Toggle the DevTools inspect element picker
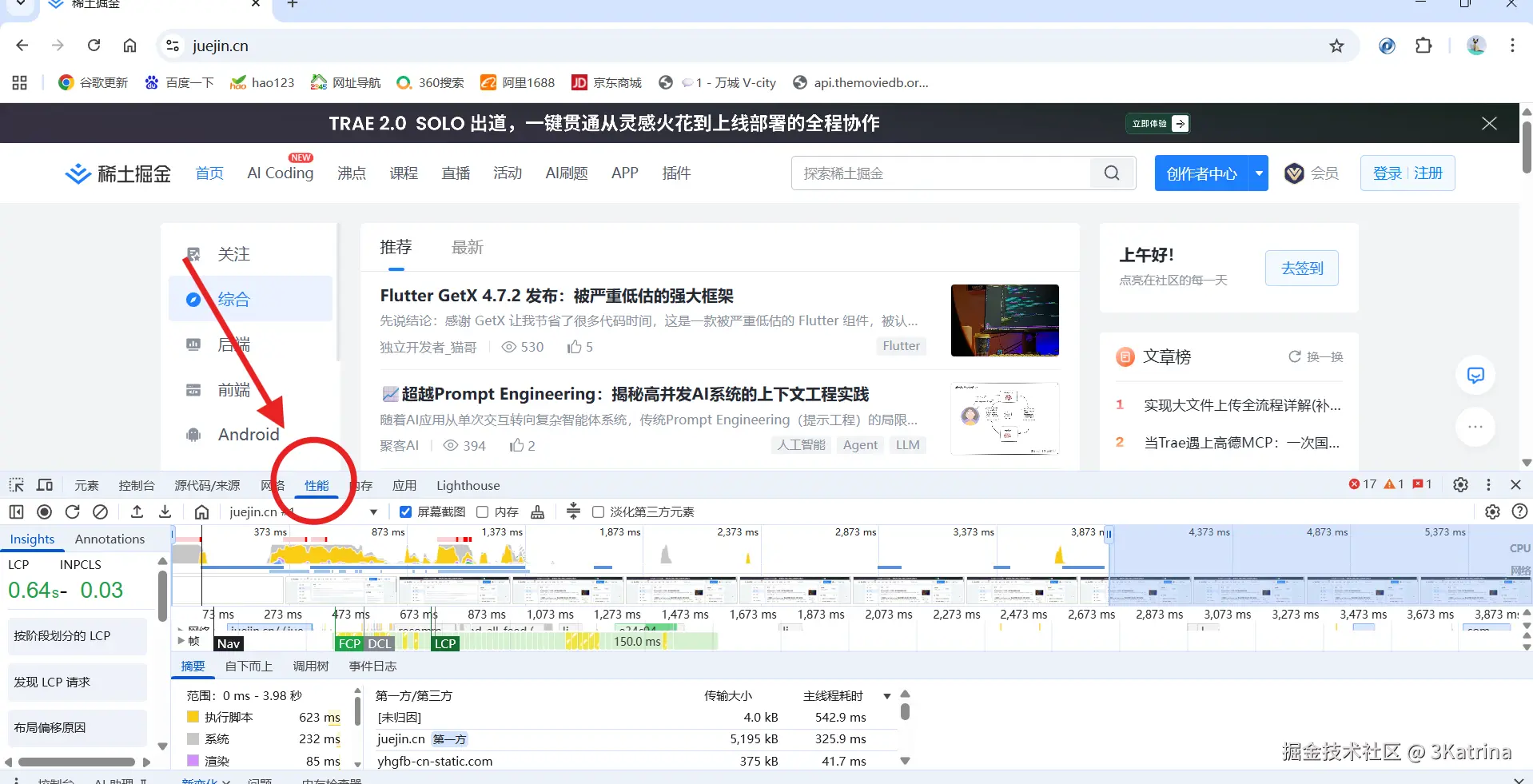 (16, 485)
